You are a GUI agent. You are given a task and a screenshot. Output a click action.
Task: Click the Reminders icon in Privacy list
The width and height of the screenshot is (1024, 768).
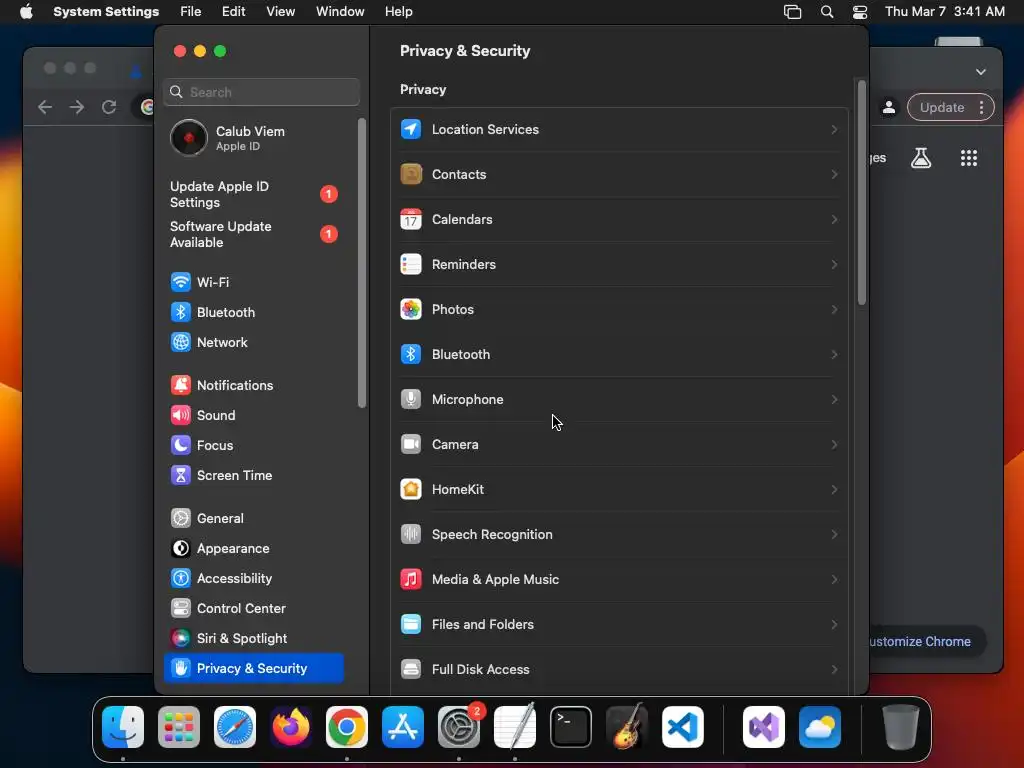pyautogui.click(x=411, y=264)
